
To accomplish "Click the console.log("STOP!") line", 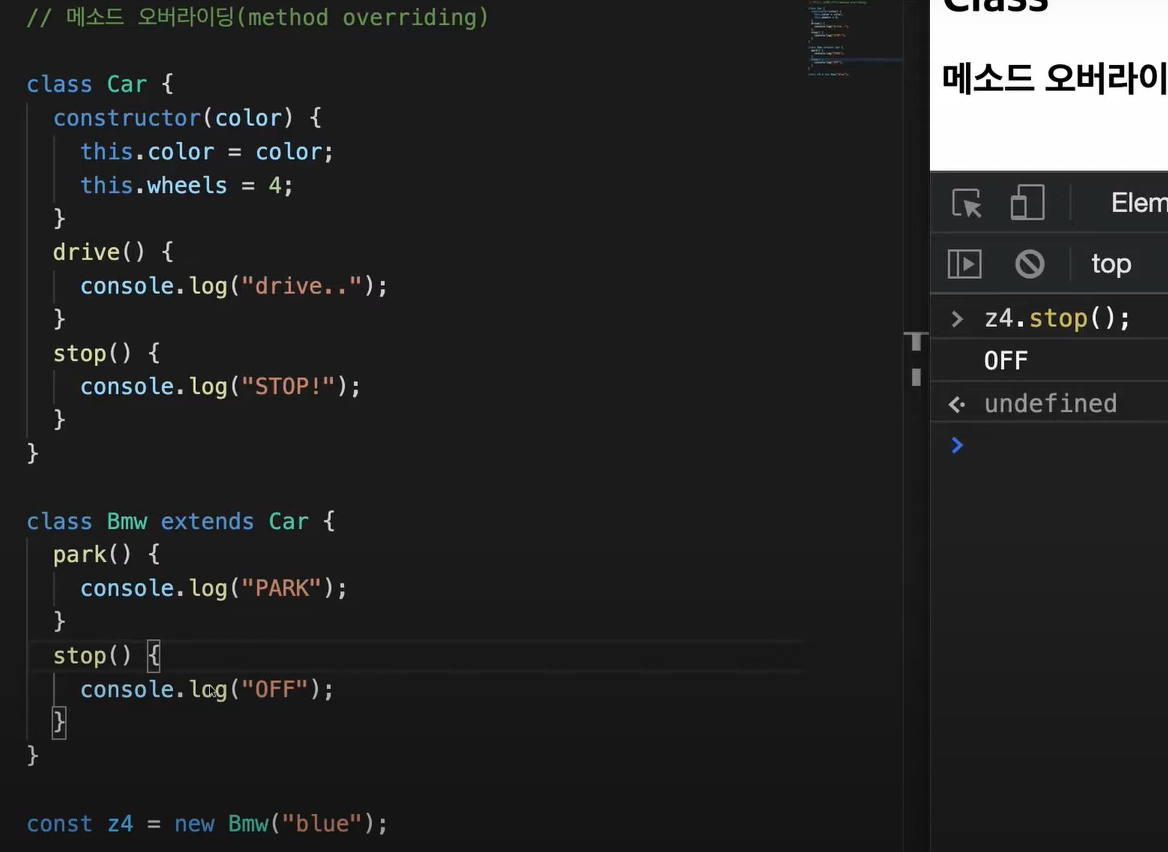I will tap(220, 387).
